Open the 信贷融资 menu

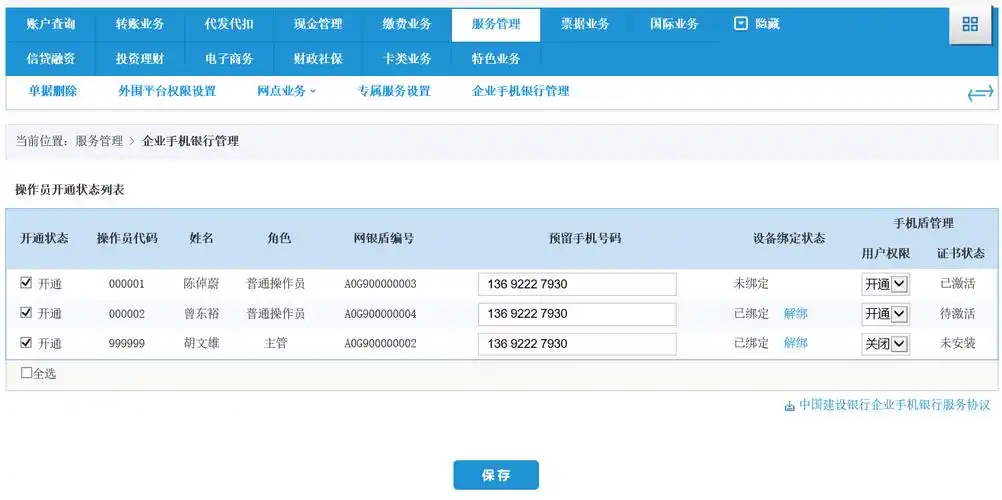click(x=50, y=59)
